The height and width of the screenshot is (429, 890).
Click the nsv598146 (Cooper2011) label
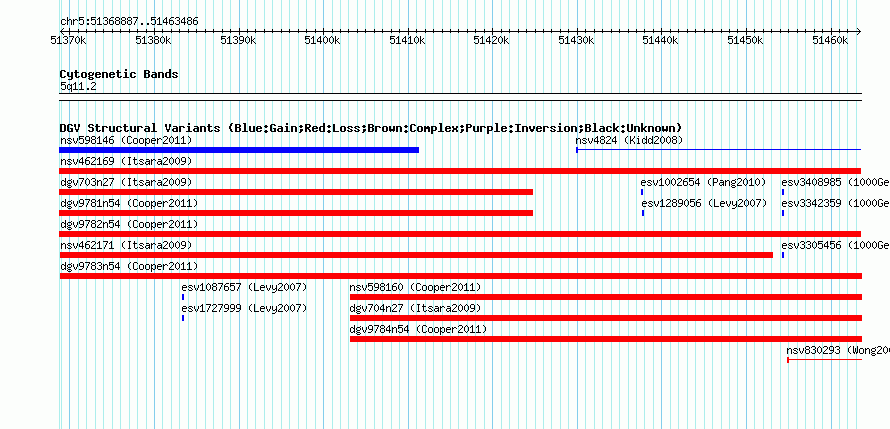coord(126,140)
